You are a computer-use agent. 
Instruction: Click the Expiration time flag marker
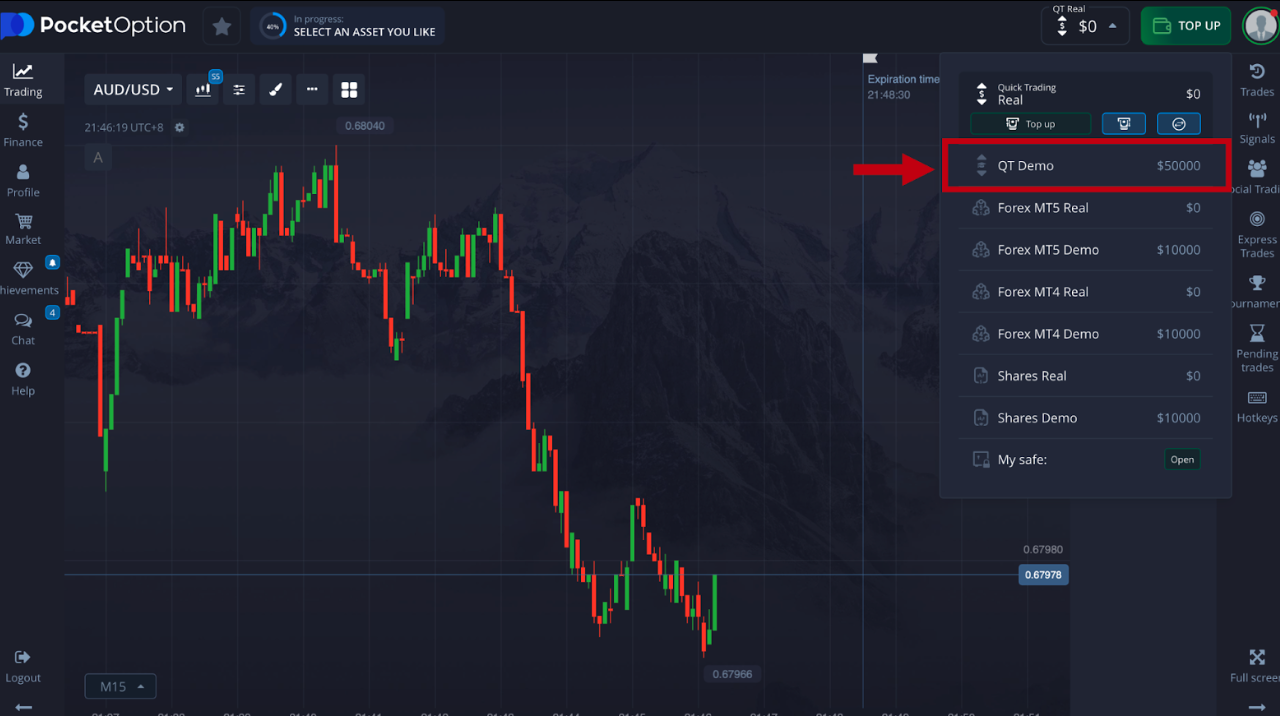coord(869,59)
